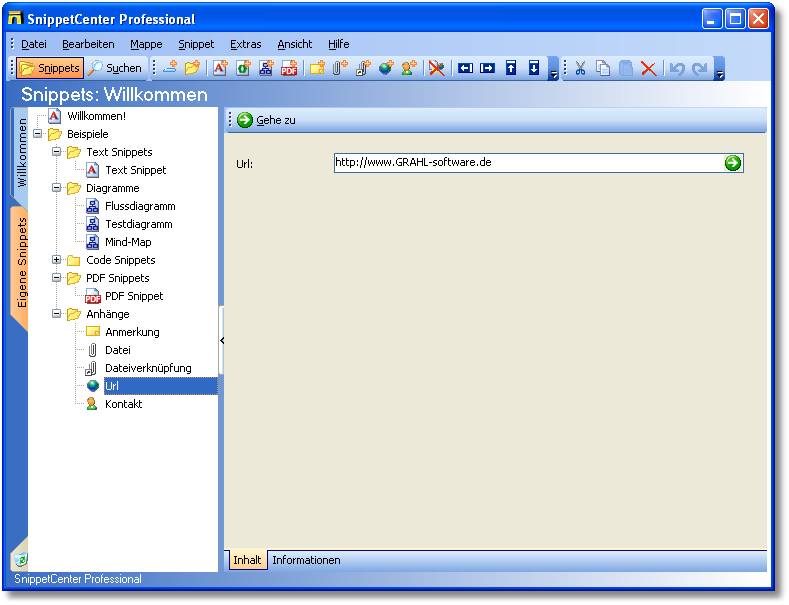
Task: Open the Snippet menu
Action: pyautogui.click(x=196, y=44)
